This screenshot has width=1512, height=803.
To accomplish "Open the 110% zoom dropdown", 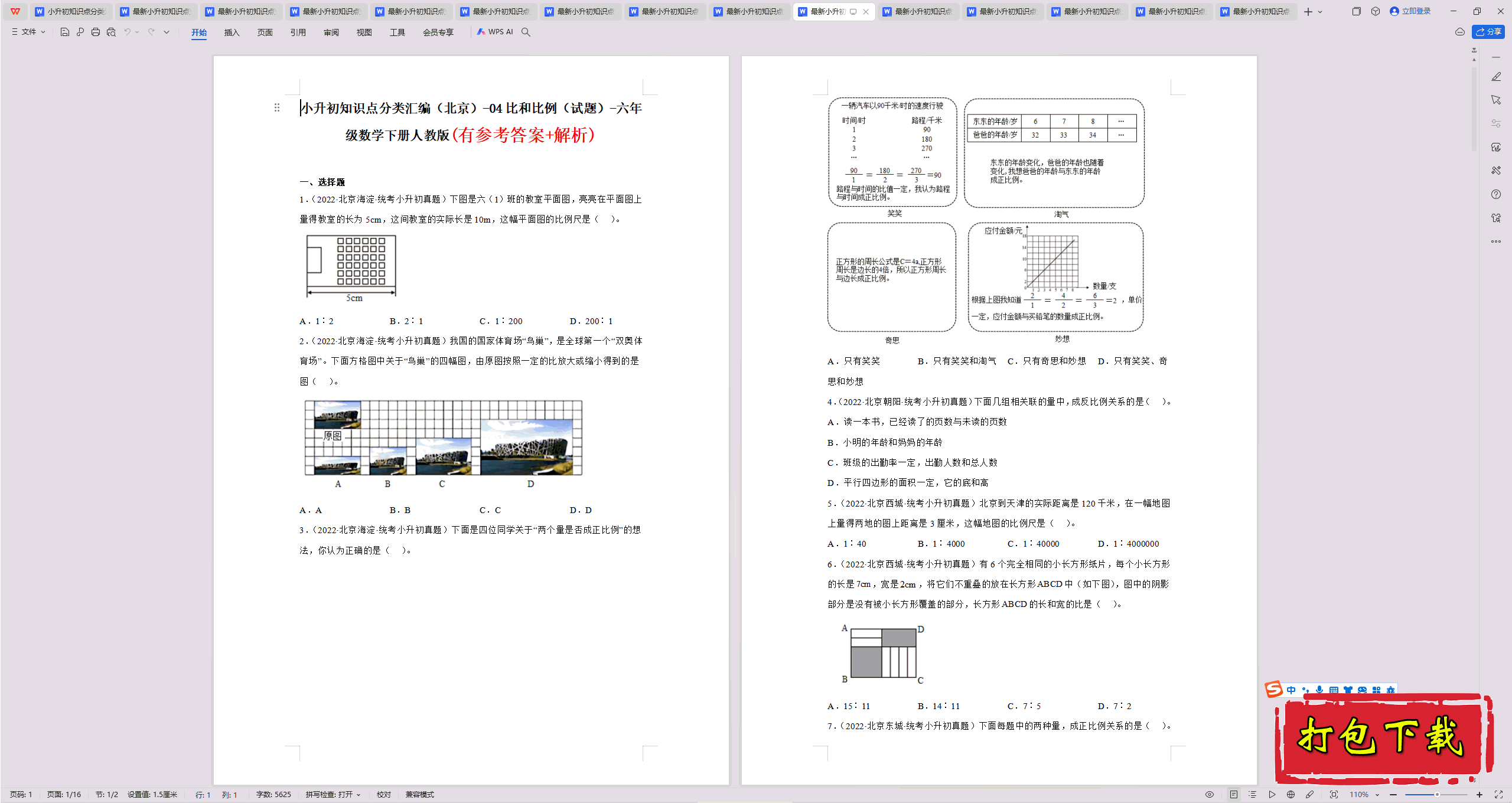I will point(1364,795).
